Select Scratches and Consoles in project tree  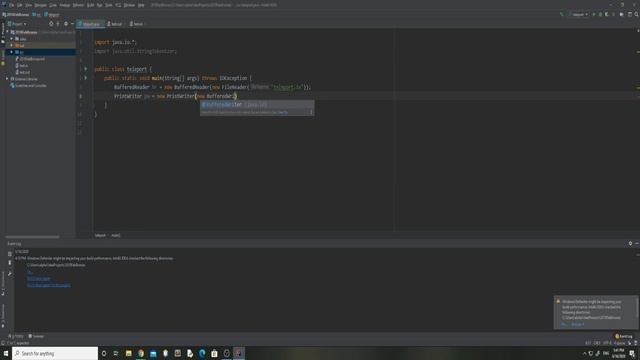tap(28, 86)
